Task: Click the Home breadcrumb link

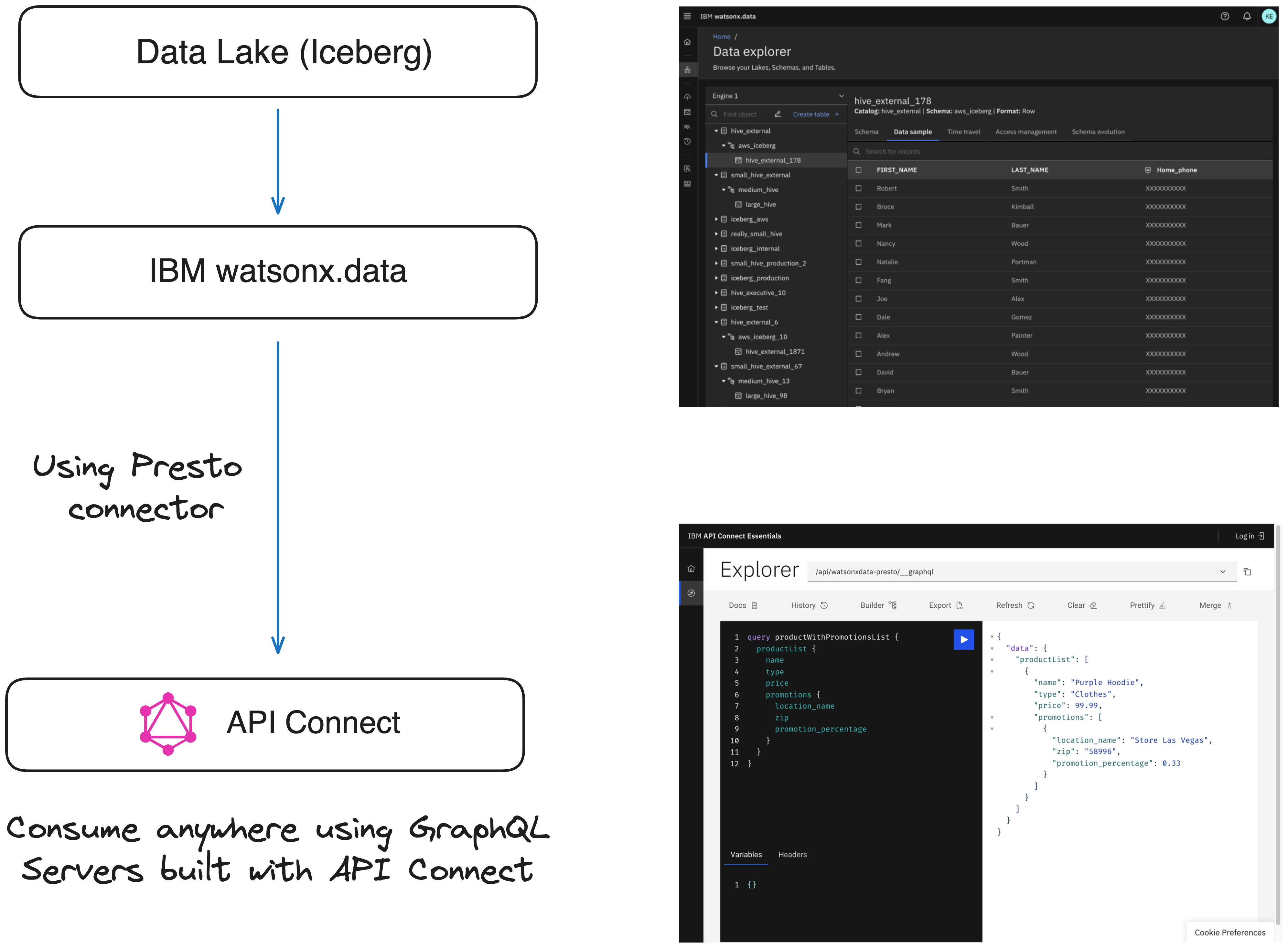Action: coord(722,37)
